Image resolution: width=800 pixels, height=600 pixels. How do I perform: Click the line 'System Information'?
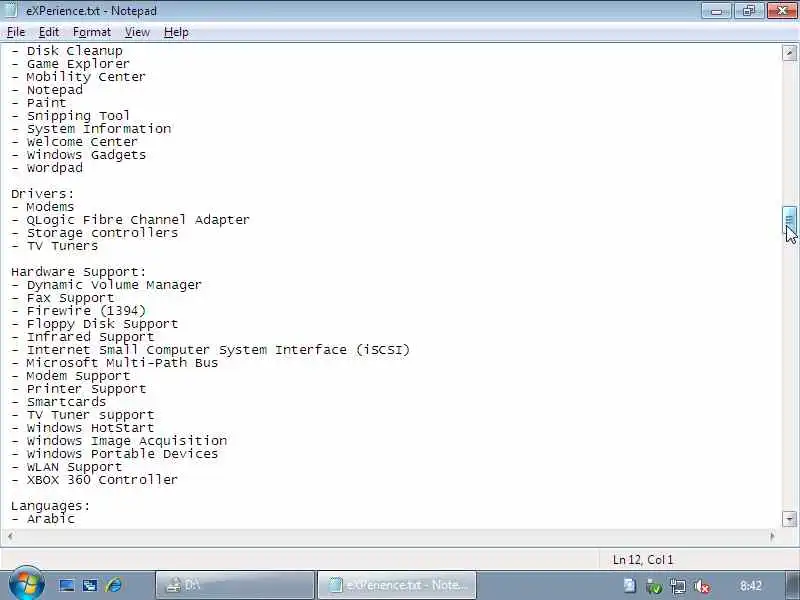tap(91, 129)
